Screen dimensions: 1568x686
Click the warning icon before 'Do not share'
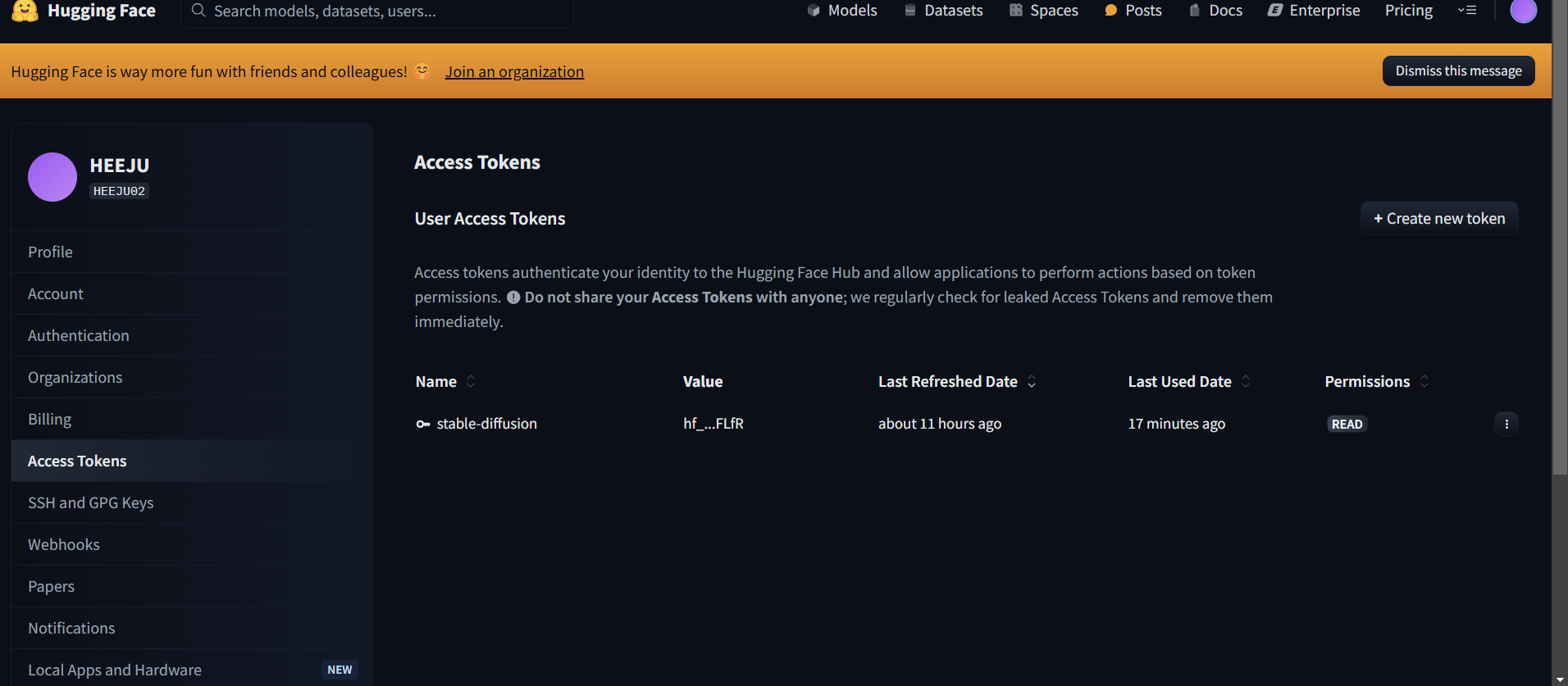coord(513,298)
